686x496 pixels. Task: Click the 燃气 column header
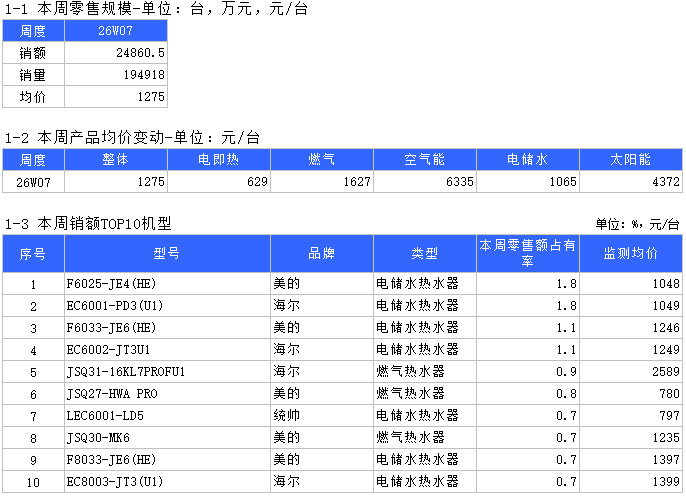point(321,160)
